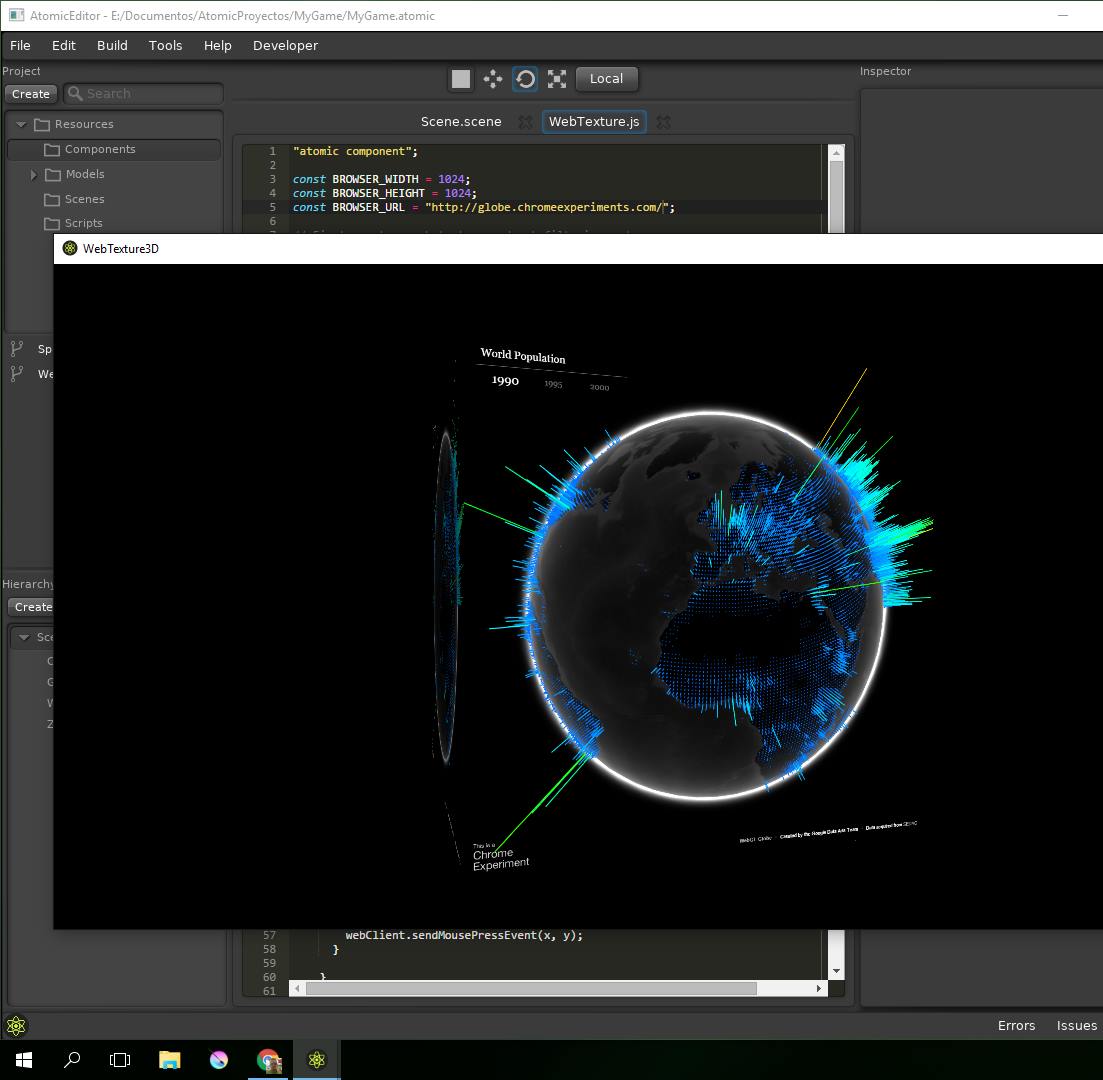Expand the Models folder
1103x1080 pixels.
pyautogui.click(x=34, y=174)
